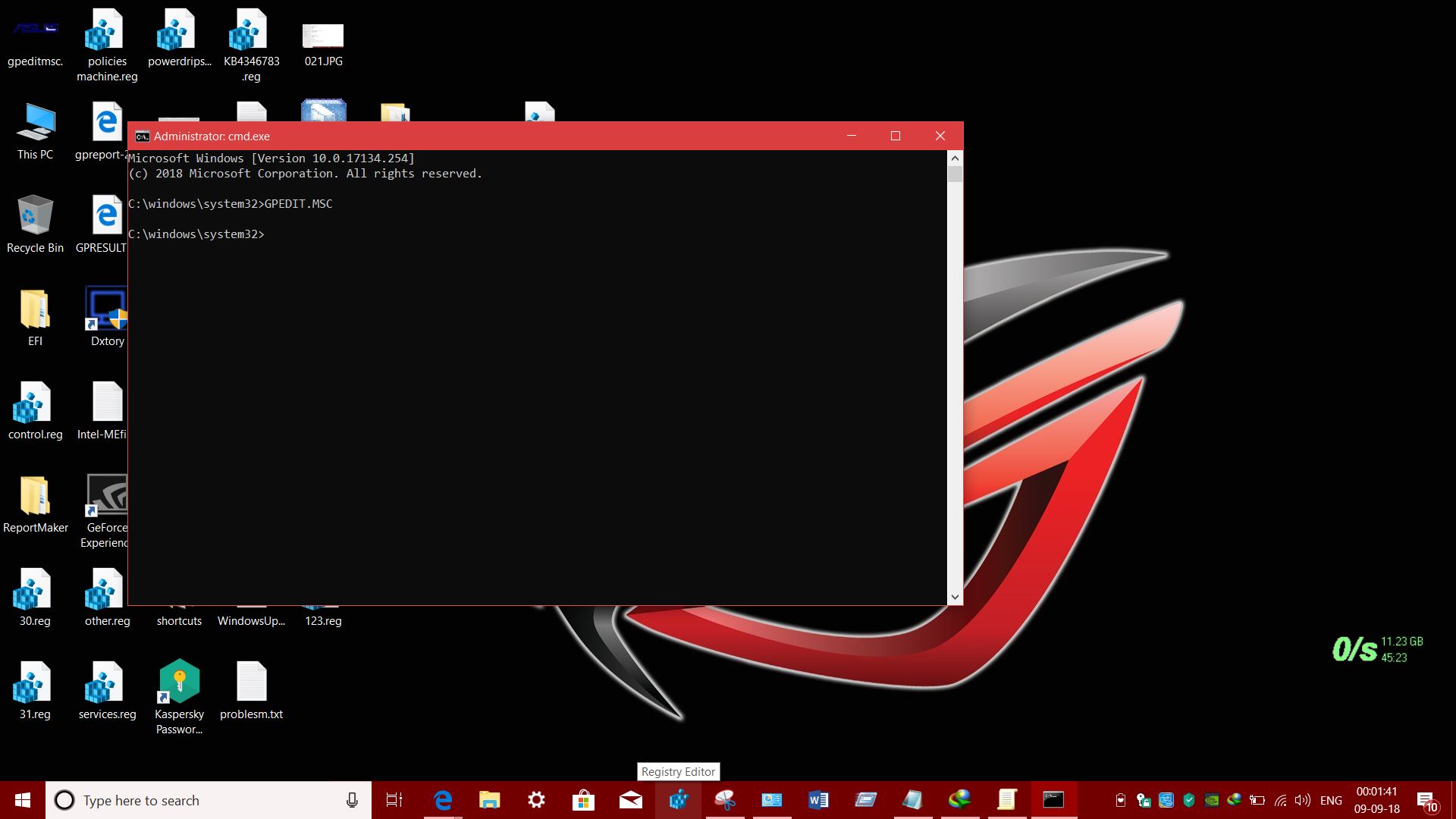The height and width of the screenshot is (819, 1456).
Task: Switch to Word in the taskbar
Action: 818,800
